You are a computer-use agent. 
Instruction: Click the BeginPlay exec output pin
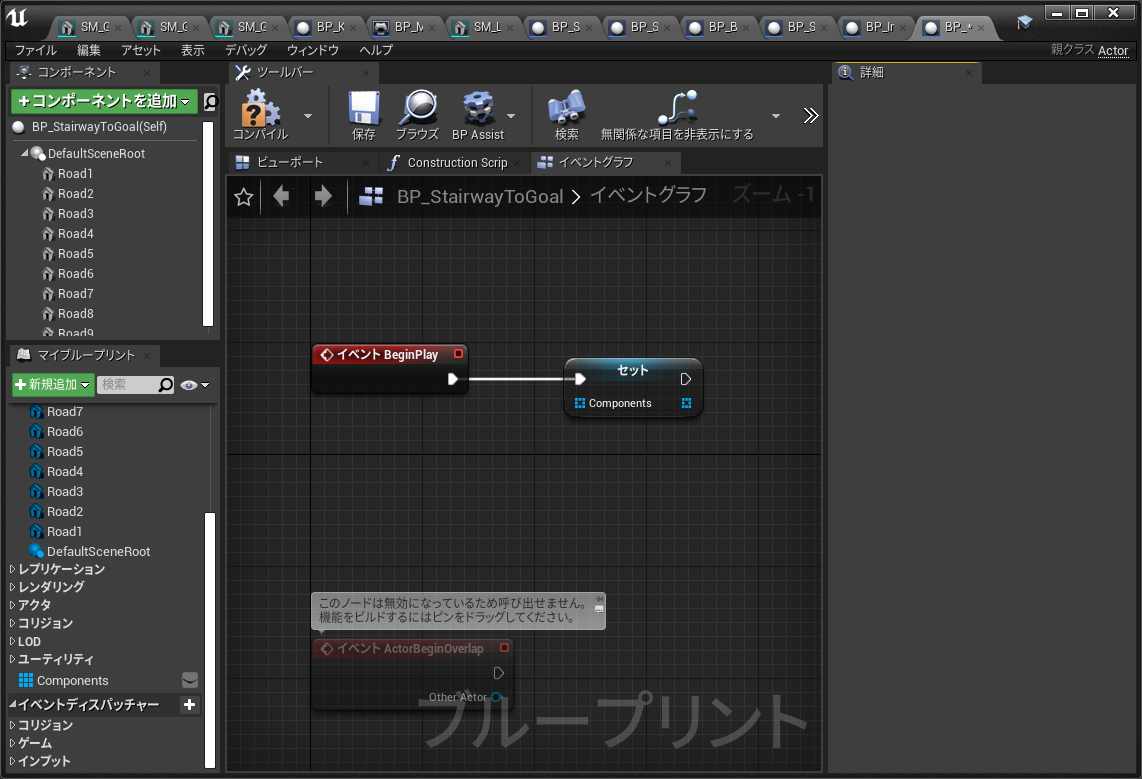[x=452, y=379]
